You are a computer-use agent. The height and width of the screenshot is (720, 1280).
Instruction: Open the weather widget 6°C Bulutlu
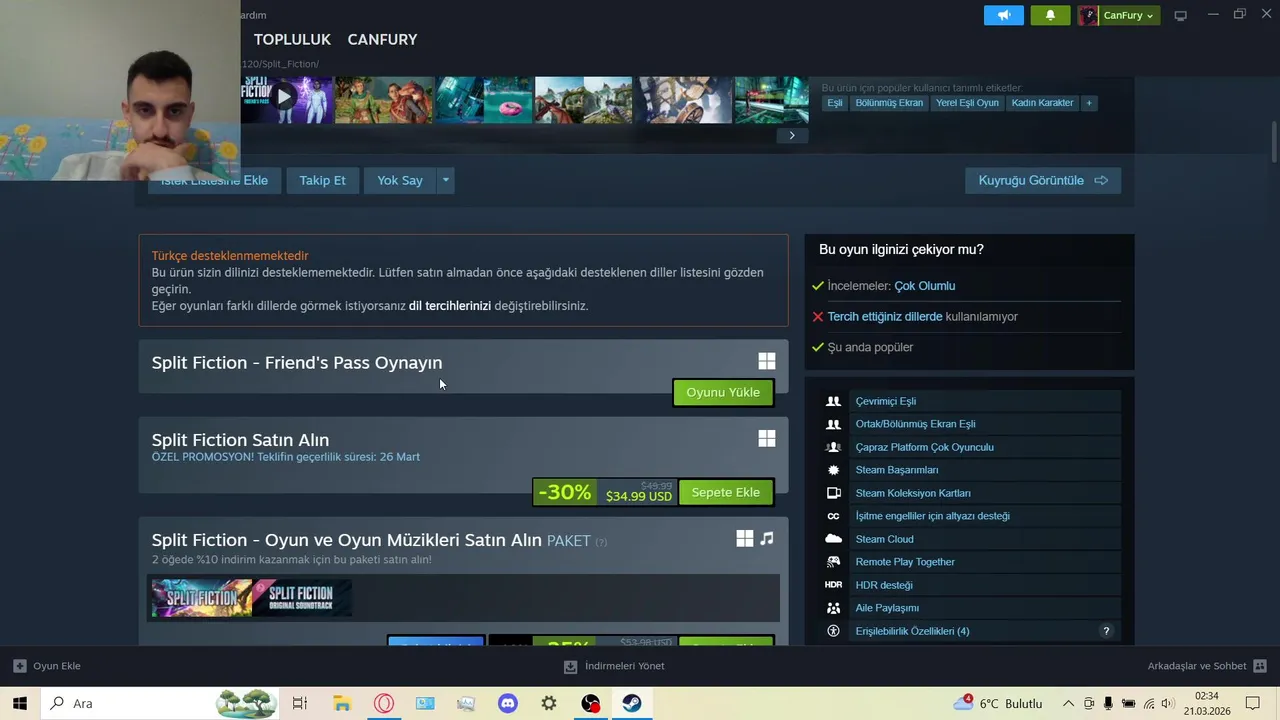[998, 703]
